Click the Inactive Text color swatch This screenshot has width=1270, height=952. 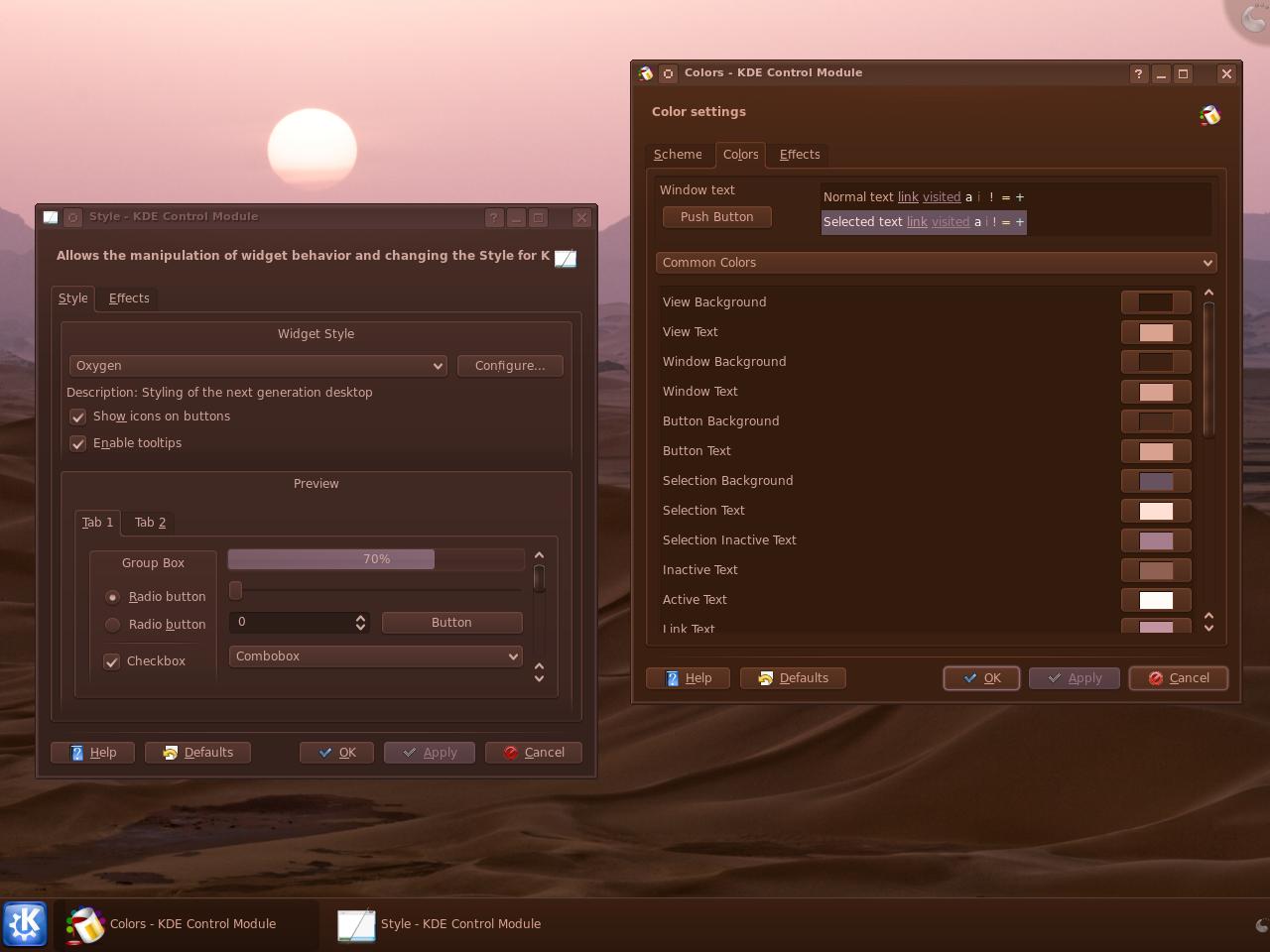[1156, 570]
